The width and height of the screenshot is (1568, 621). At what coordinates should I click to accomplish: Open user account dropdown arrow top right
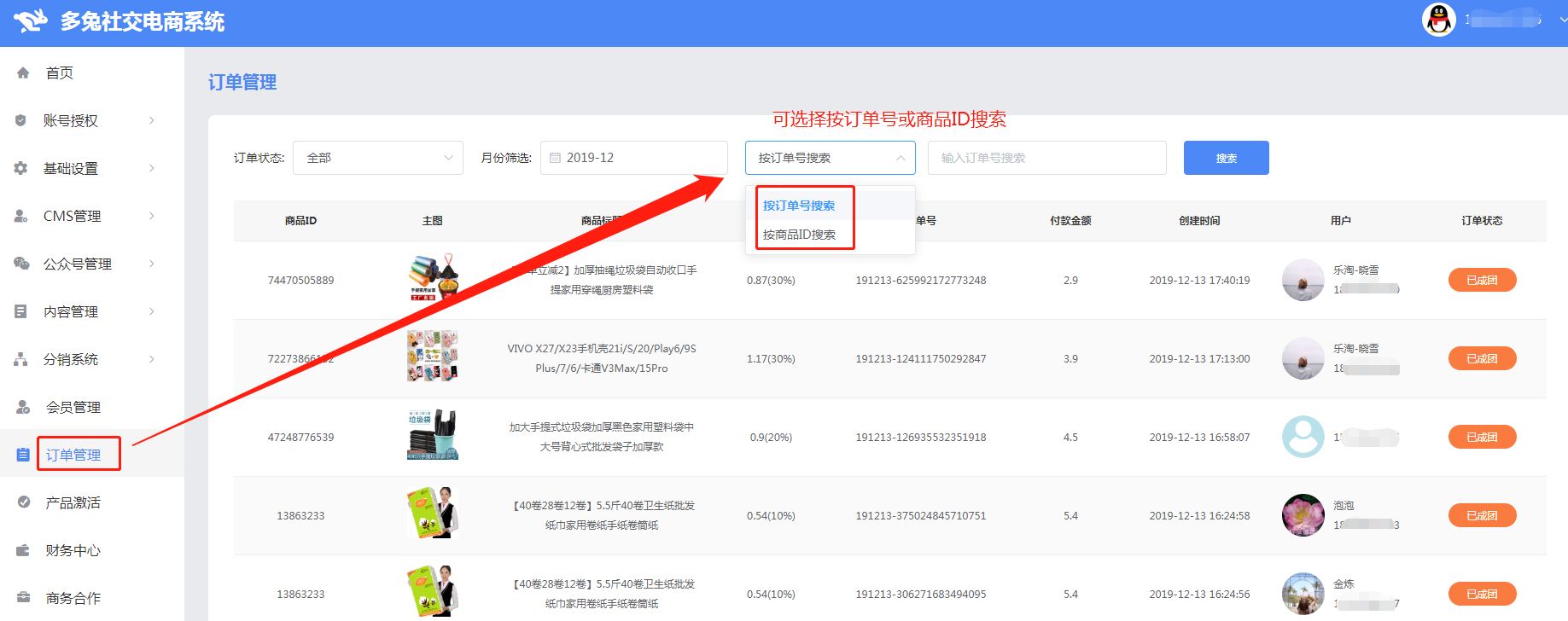point(1563,20)
